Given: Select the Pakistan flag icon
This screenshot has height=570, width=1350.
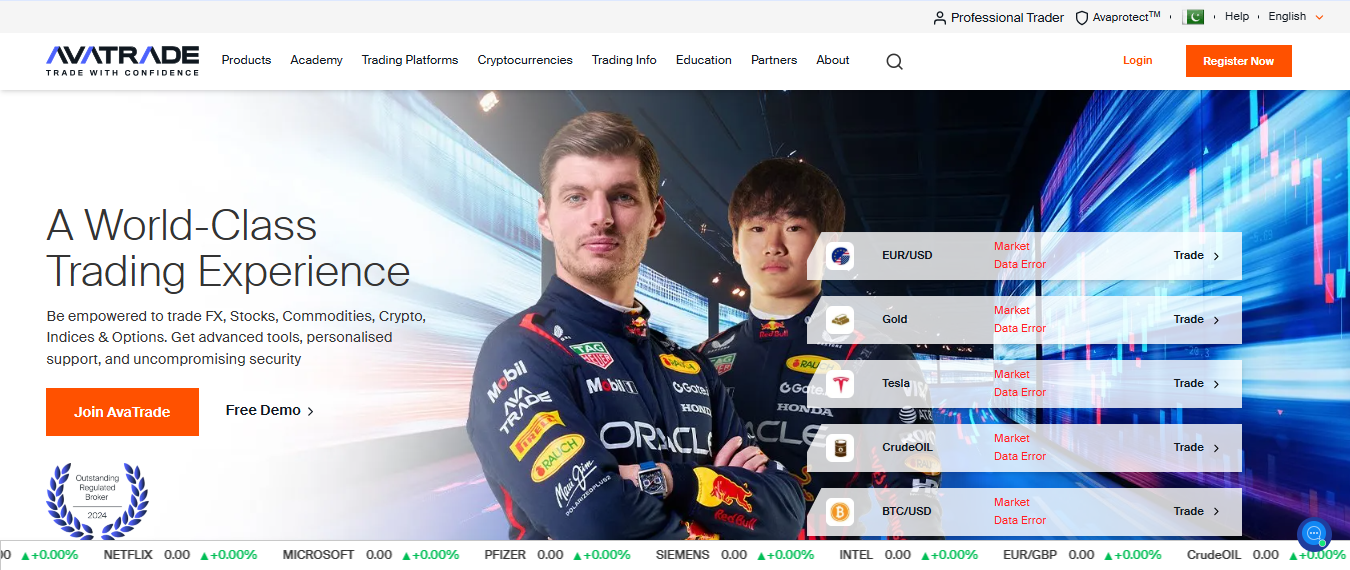Looking at the screenshot, I should (x=1193, y=17).
